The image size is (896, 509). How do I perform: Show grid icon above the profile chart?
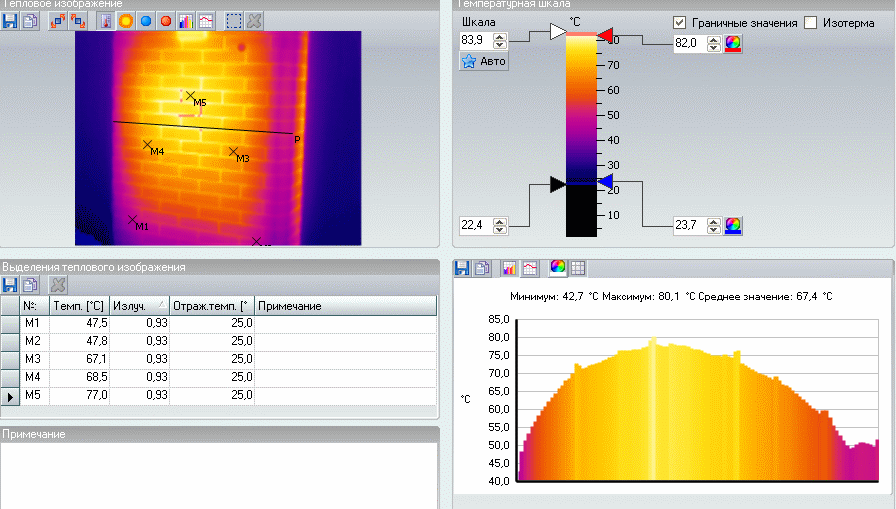pyautogui.click(x=578, y=268)
